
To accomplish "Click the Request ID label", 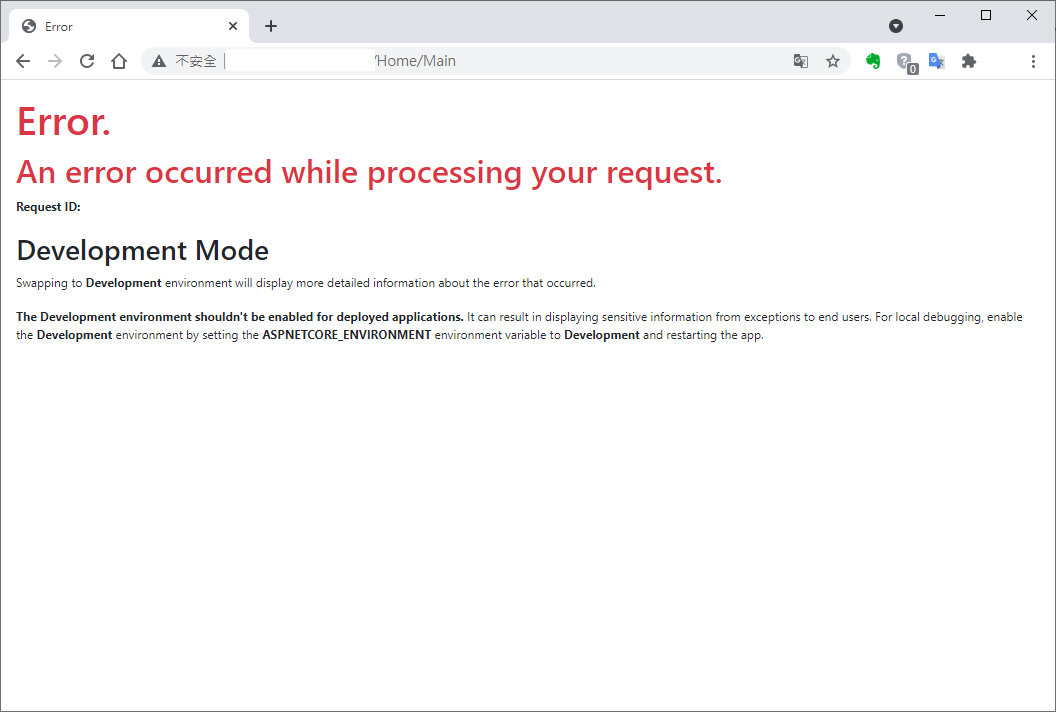I will (x=48, y=207).
